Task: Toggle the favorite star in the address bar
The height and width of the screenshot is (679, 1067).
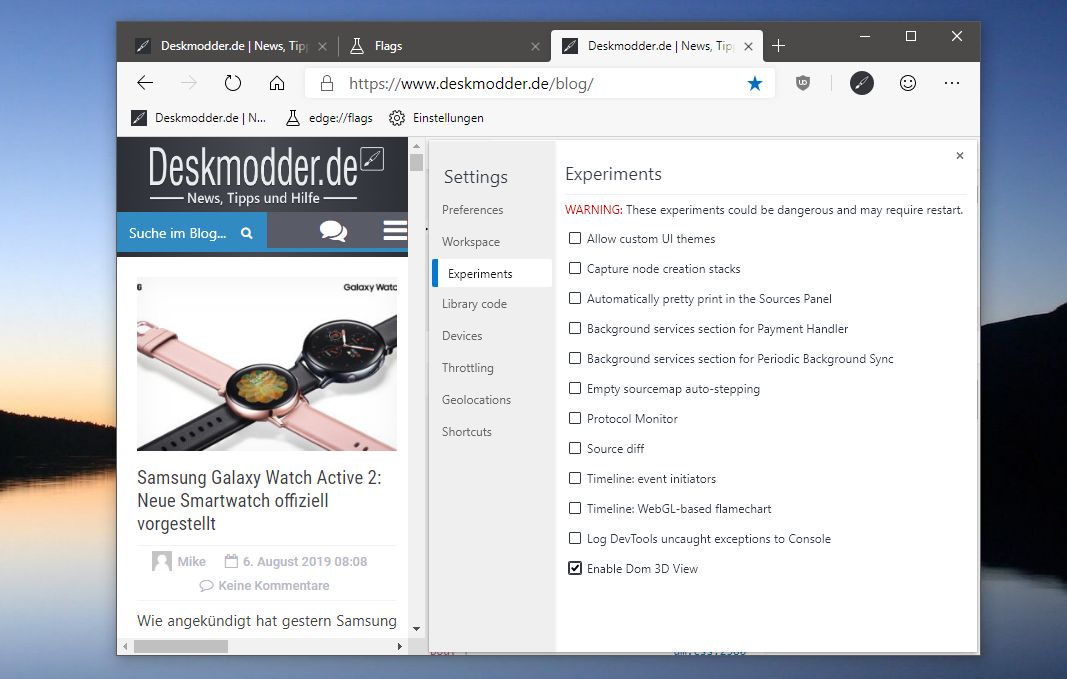Action: coord(755,83)
